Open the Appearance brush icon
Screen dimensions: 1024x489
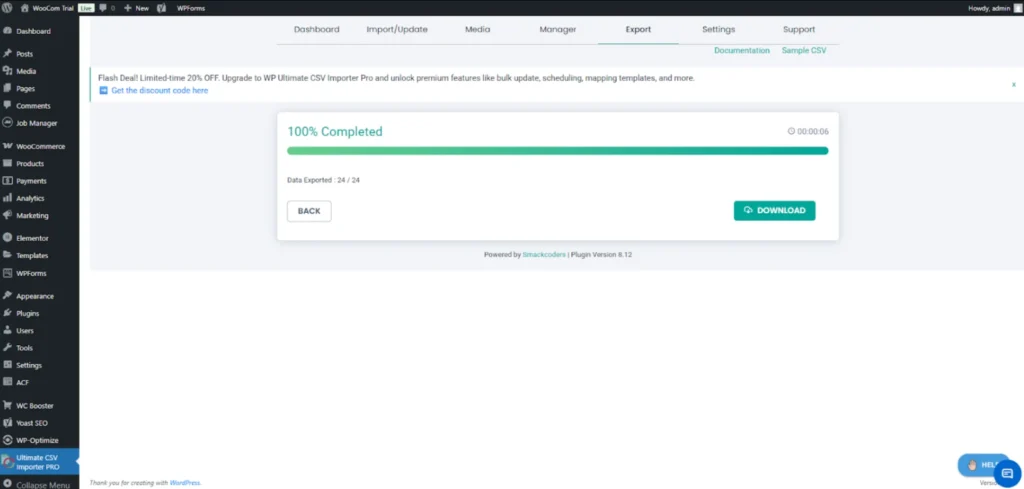pyautogui.click(x=8, y=296)
